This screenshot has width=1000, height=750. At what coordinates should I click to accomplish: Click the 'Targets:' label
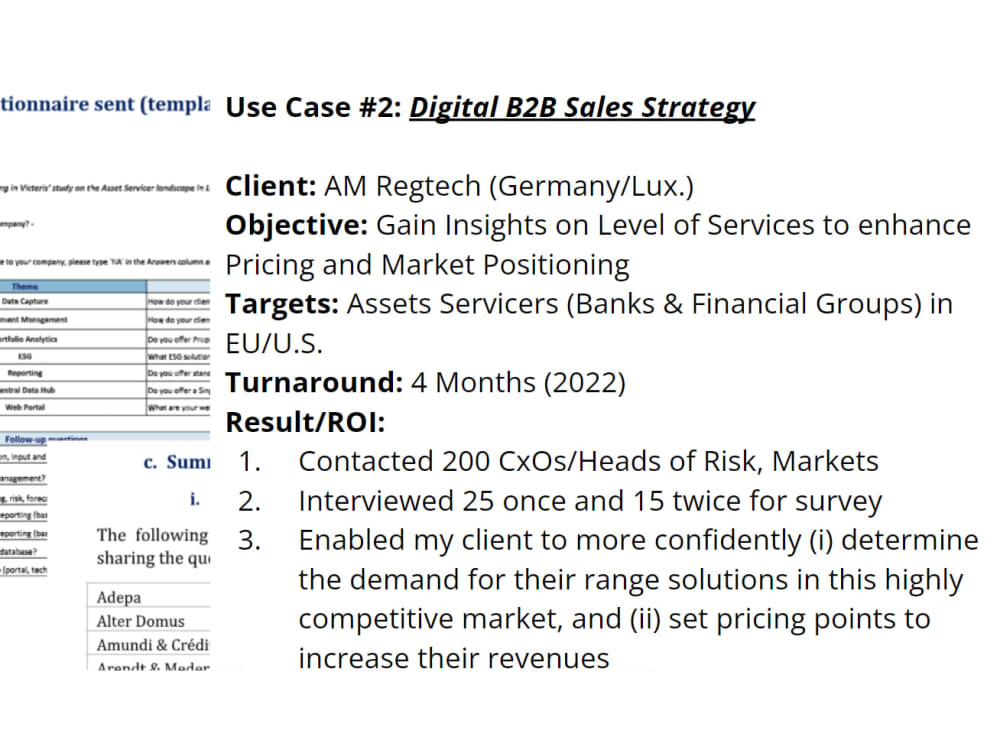[282, 304]
